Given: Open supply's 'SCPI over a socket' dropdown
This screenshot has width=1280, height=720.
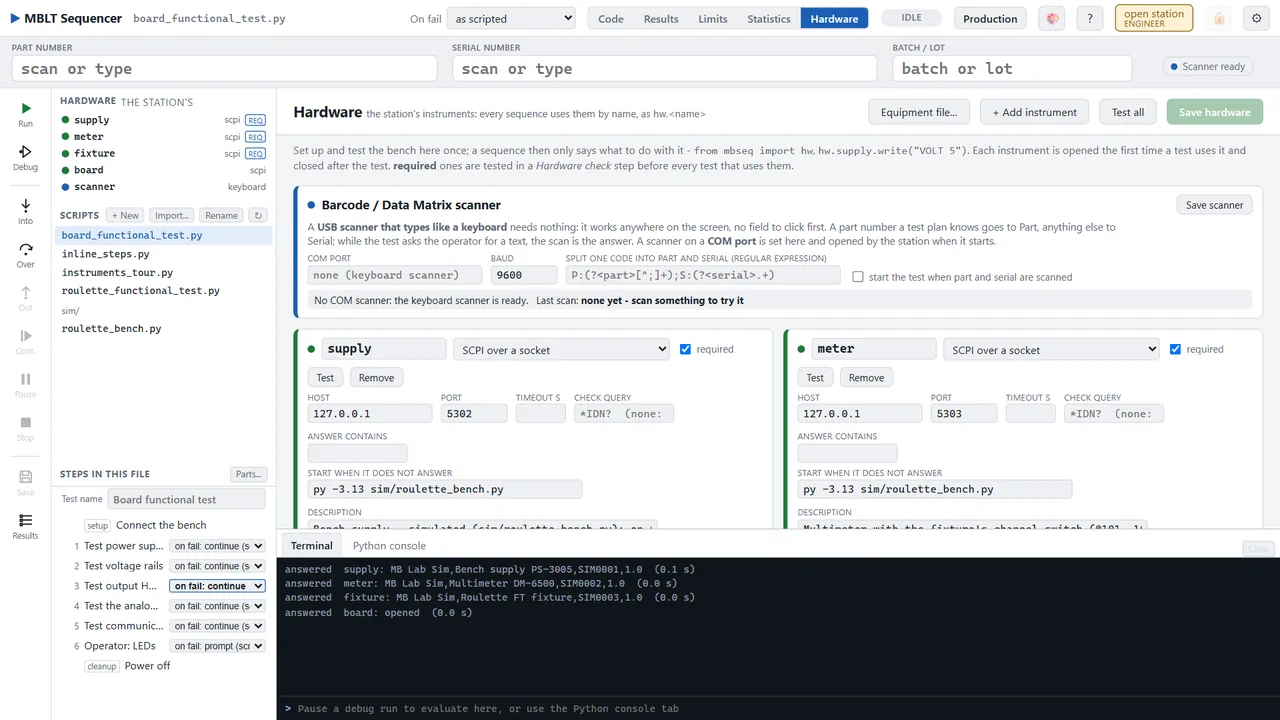Looking at the screenshot, I should pos(561,349).
